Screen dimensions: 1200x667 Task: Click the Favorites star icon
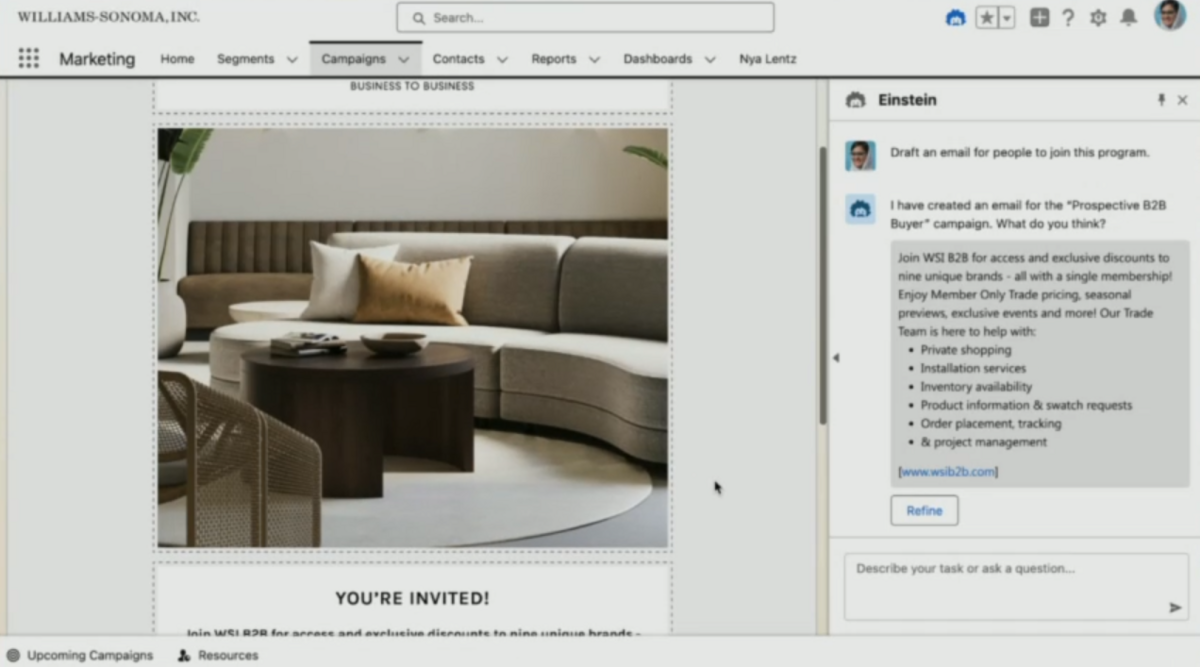tap(987, 18)
